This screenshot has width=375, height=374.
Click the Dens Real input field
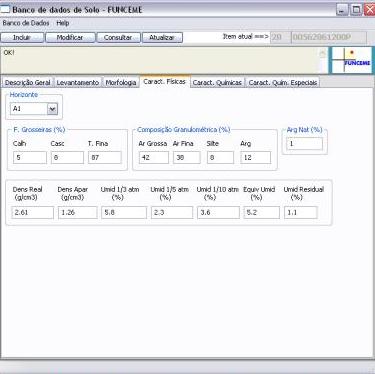click(33, 212)
